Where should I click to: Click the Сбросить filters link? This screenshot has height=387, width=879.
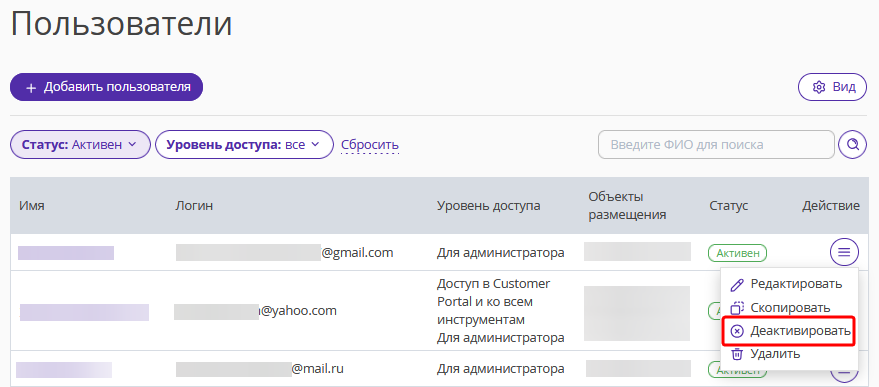point(370,145)
